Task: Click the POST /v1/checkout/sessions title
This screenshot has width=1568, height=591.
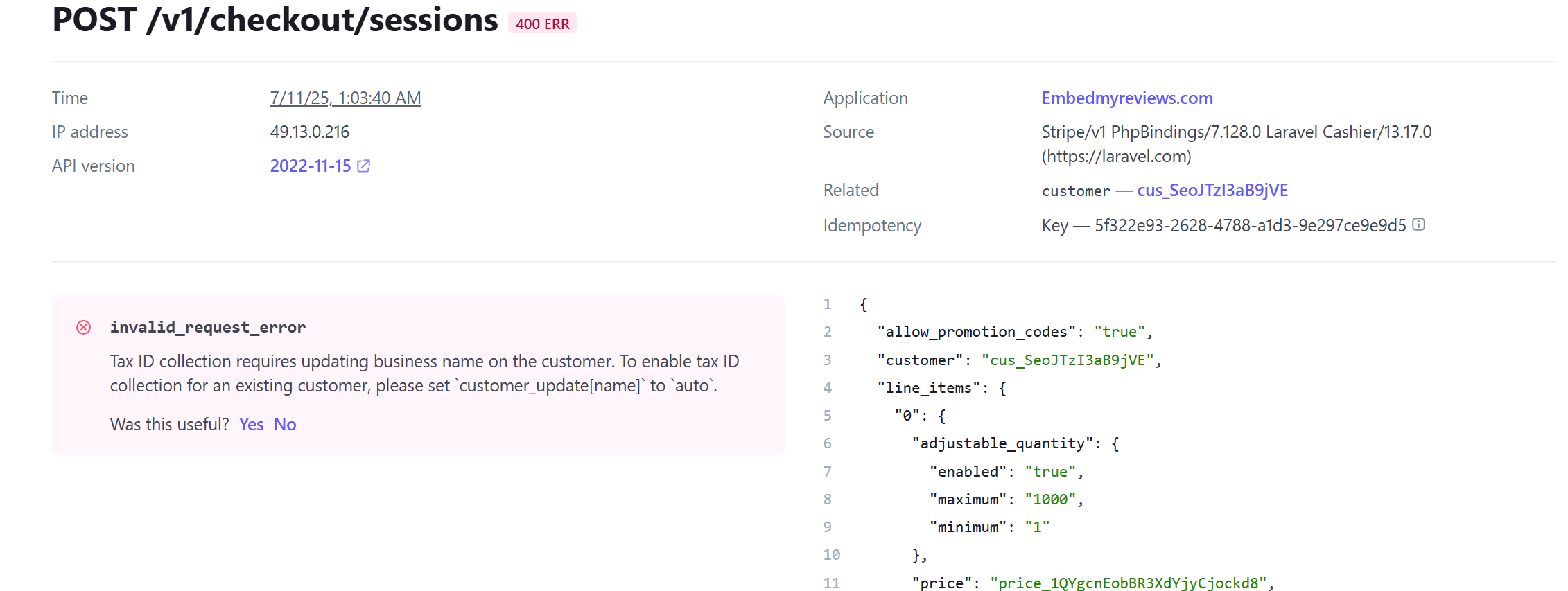Action: point(275,19)
